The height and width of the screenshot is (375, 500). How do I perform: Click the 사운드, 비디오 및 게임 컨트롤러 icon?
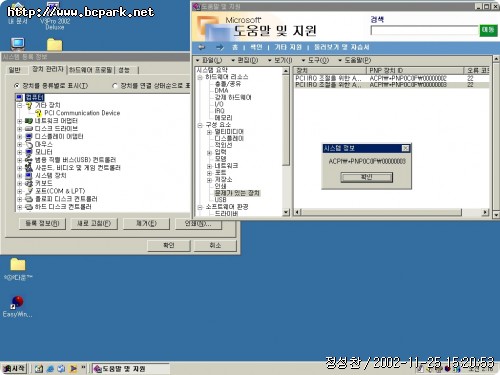29,168
